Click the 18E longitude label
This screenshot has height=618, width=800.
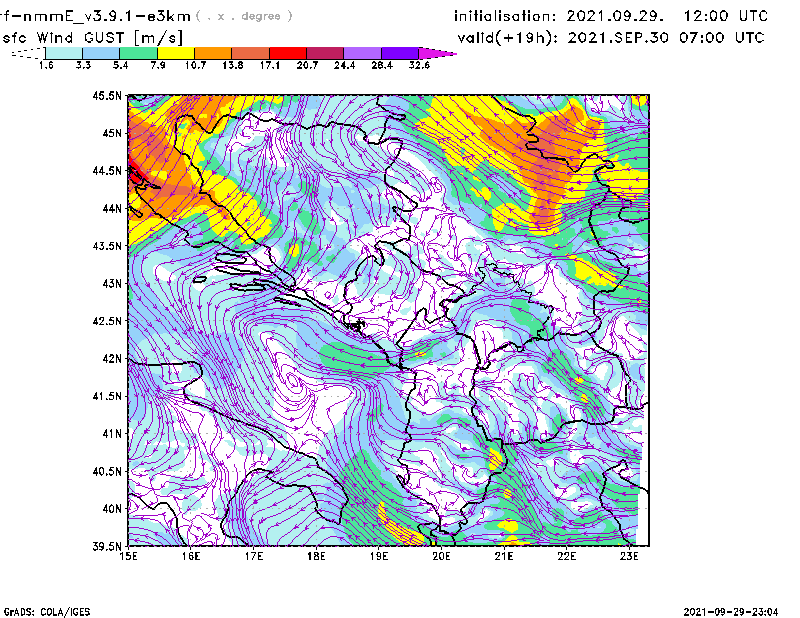(x=316, y=556)
